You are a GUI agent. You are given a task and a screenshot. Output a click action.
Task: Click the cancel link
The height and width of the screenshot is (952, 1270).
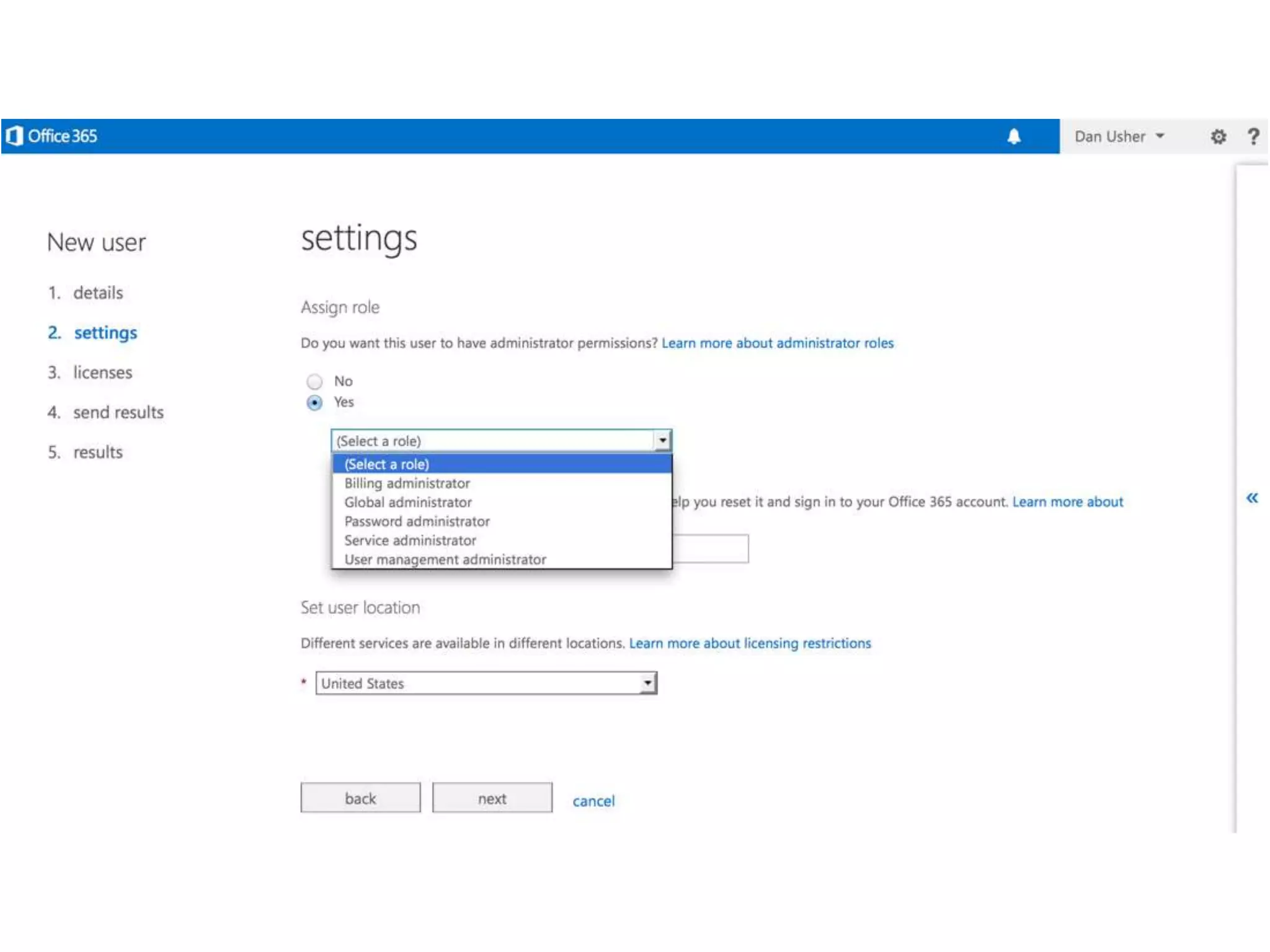(593, 801)
